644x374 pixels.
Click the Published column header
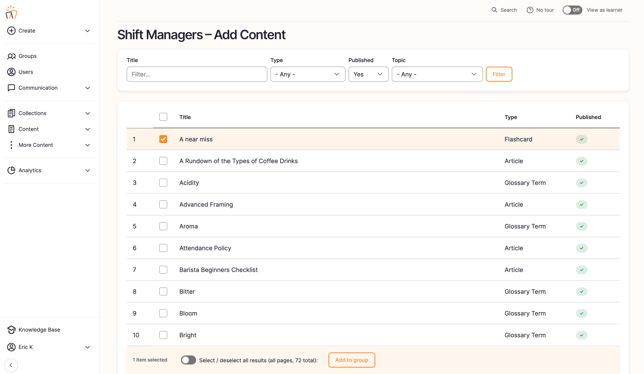click(588, 117)
